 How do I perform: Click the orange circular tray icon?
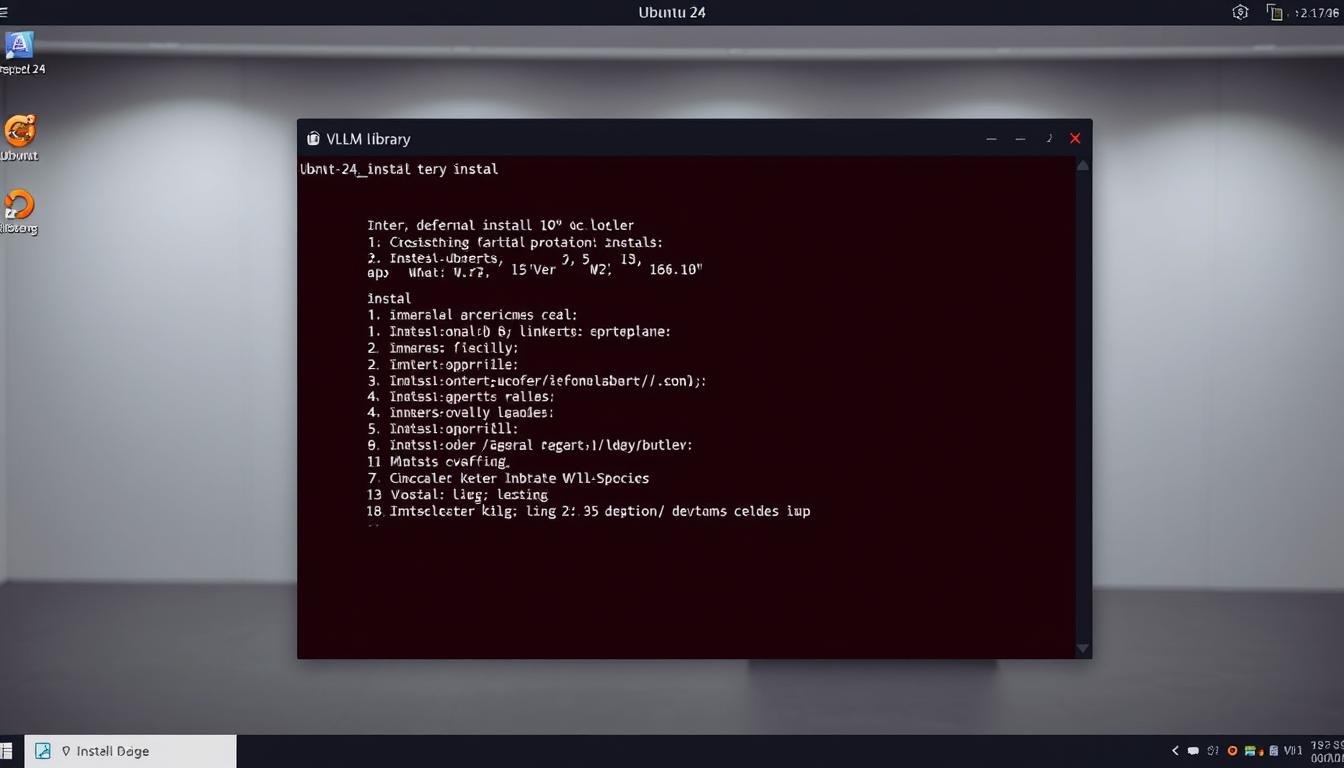pyautogui.click(x=1232, y=750)
